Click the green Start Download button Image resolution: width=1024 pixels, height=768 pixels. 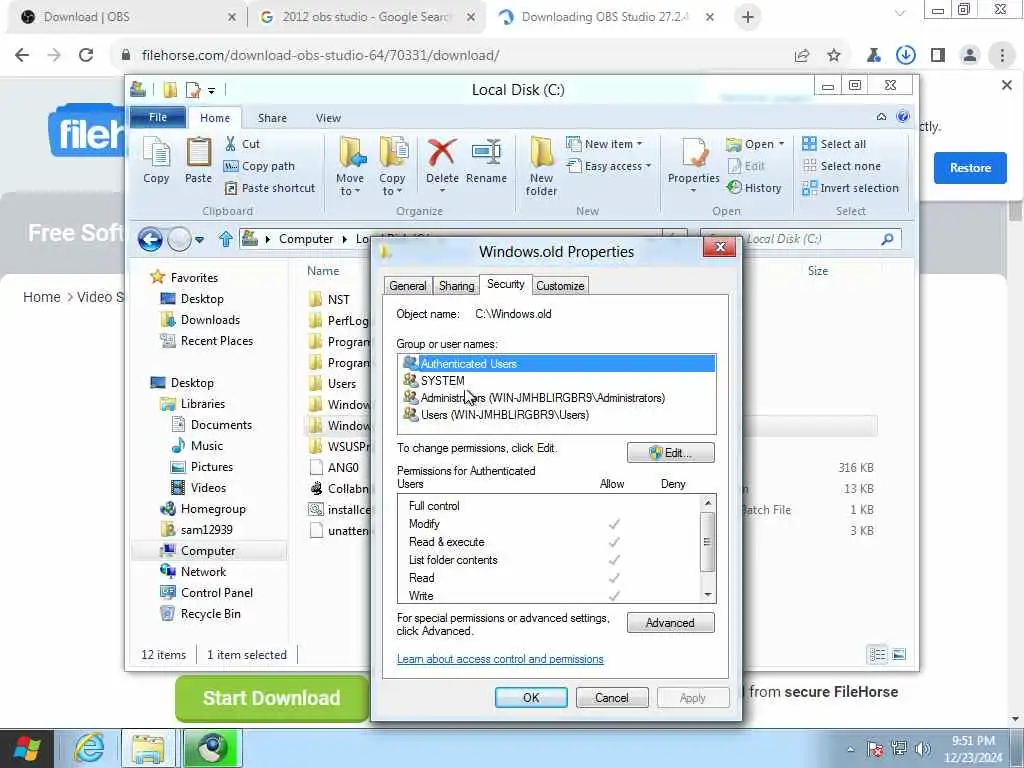point(272,697)
